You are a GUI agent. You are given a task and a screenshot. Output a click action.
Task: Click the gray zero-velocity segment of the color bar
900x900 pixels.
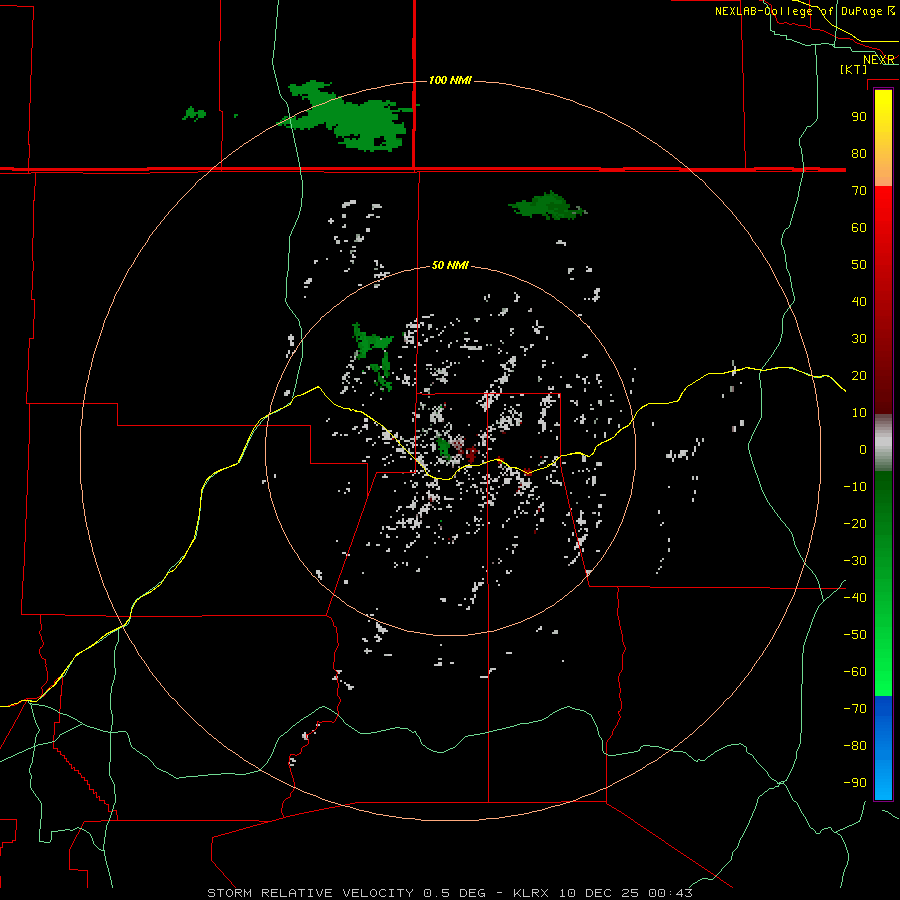(x=883, y=443)
